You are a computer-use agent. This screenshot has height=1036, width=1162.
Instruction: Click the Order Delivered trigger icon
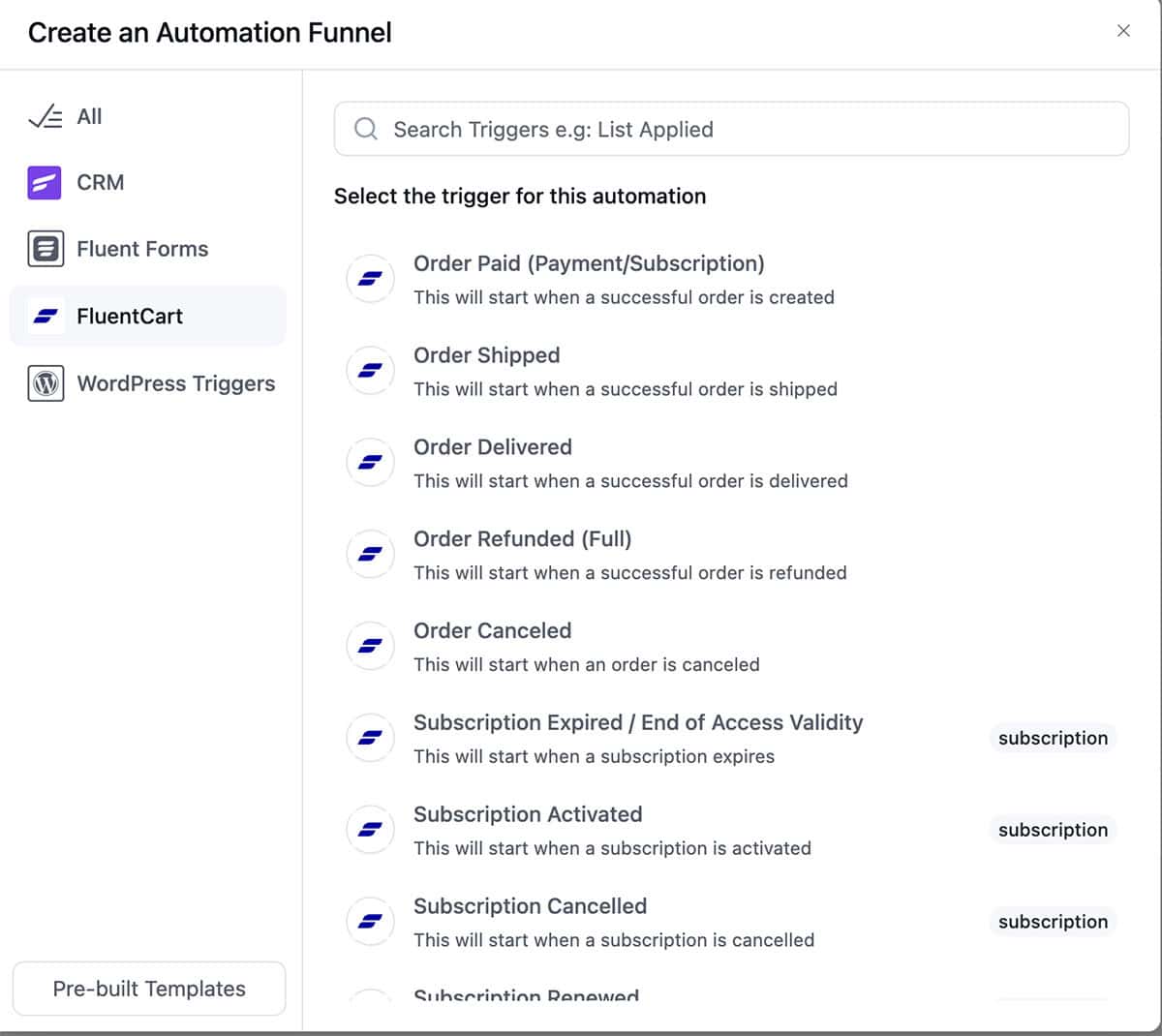[370, 463]
